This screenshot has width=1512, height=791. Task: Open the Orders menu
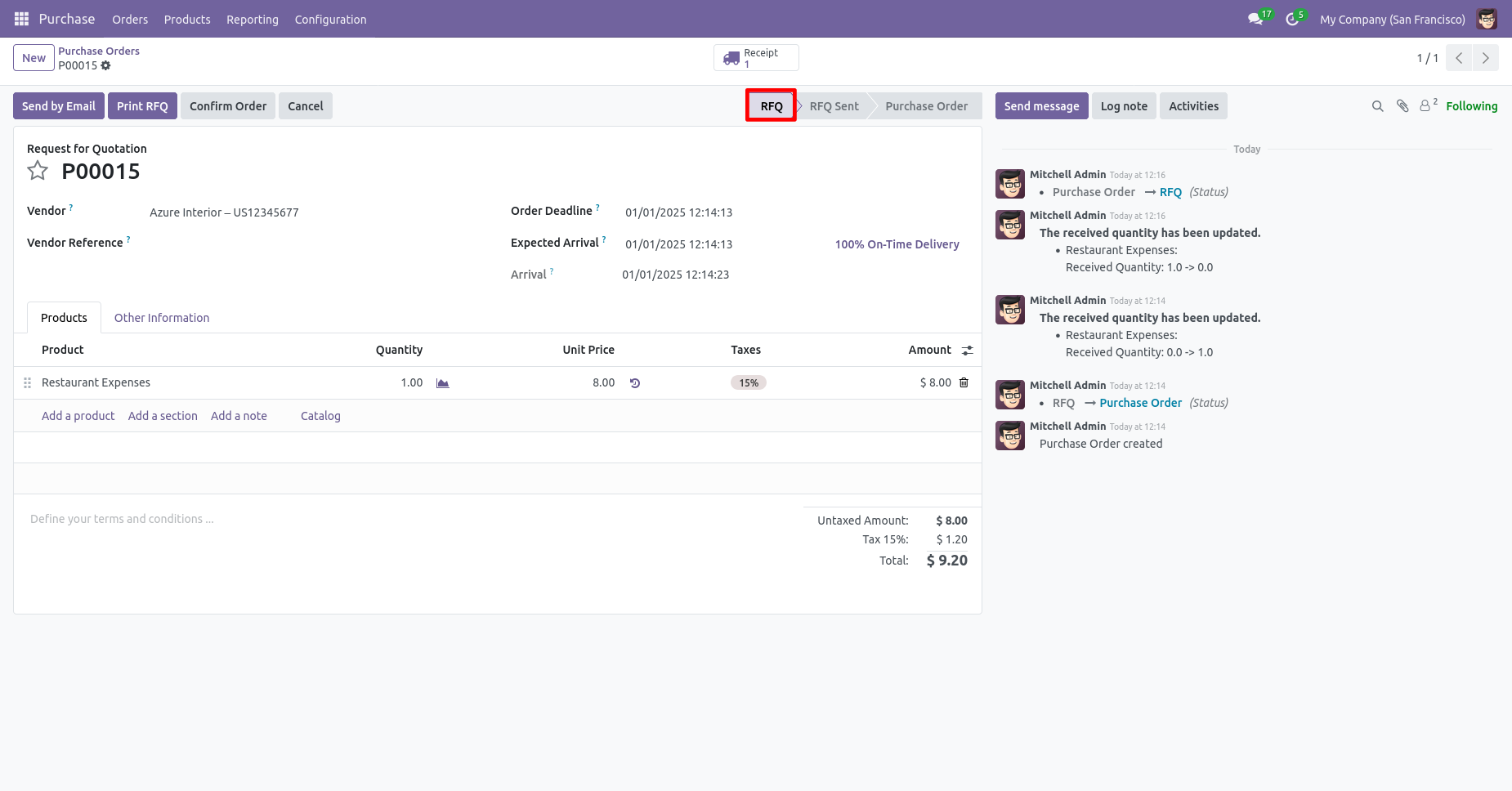coord(130,19)
